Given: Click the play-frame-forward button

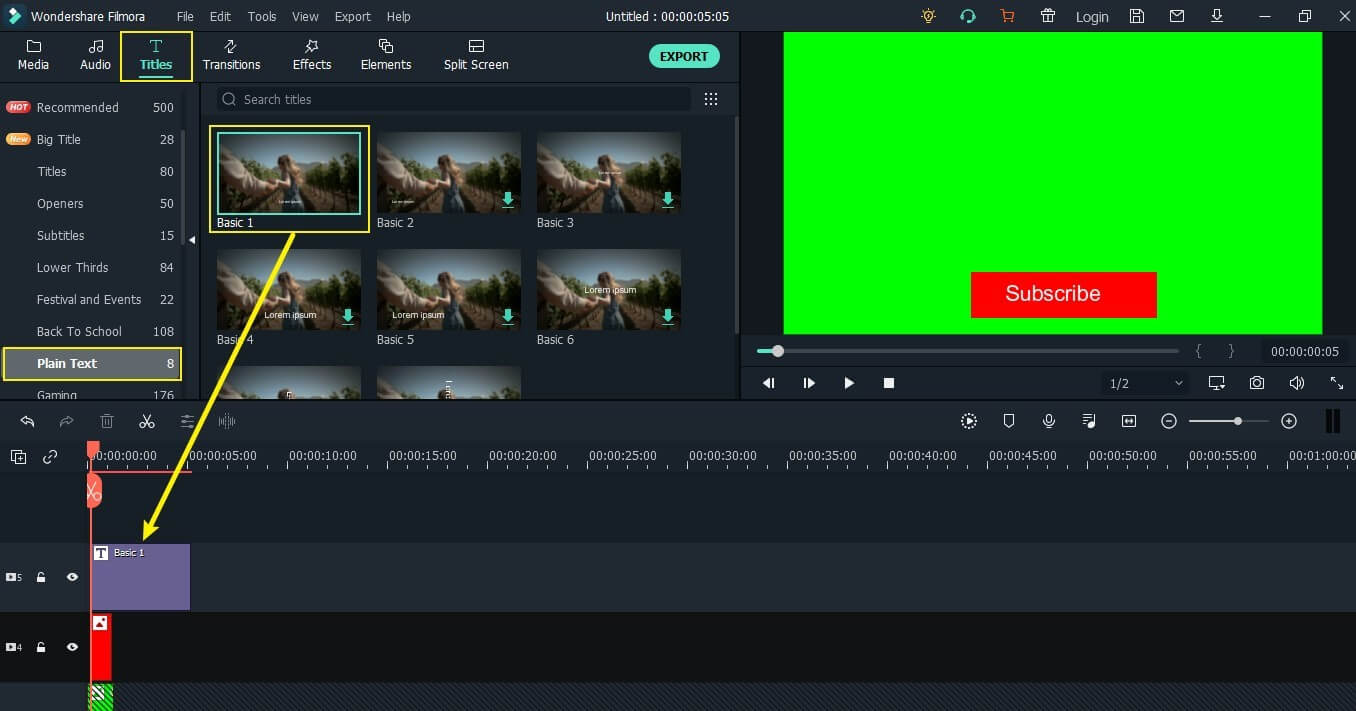Looking at the screenshot, I should coord(809,383).
